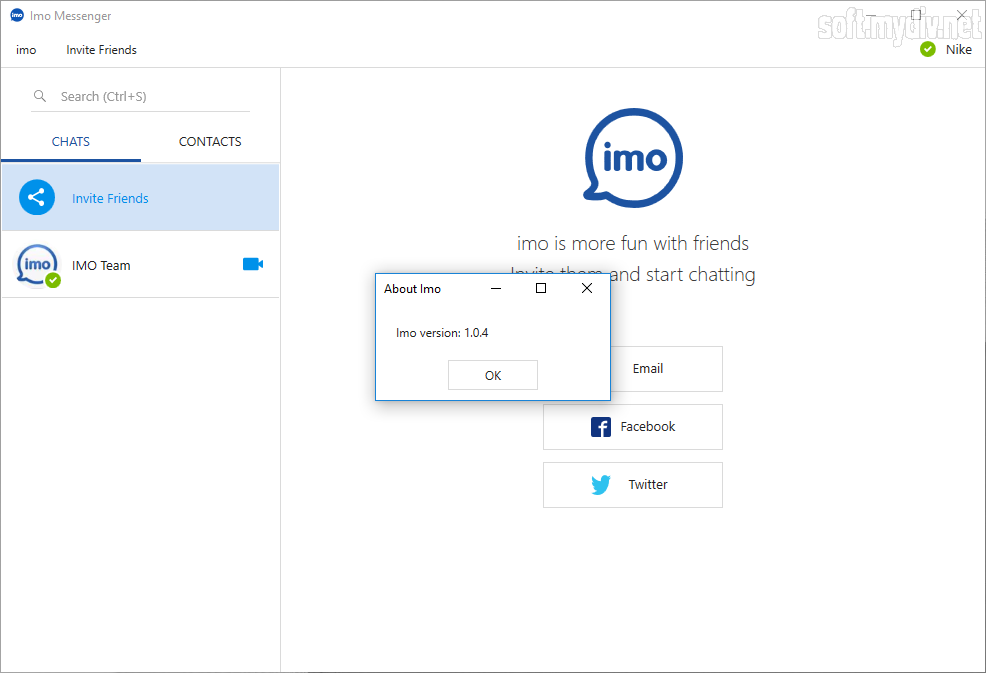The image size is (986, 673).
Task: Invite friends via Email button
Action: tap(667, 369)
